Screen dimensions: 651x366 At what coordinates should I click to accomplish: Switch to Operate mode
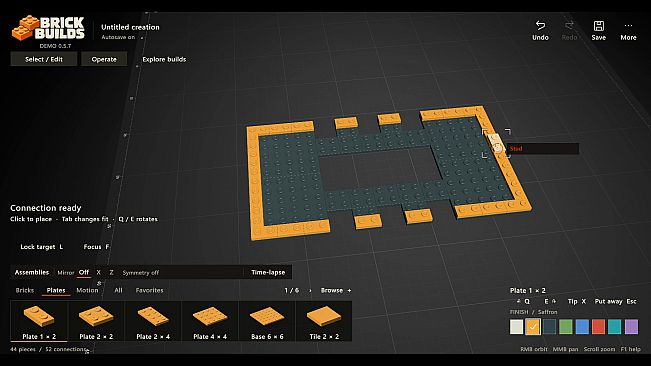(104, 59)
